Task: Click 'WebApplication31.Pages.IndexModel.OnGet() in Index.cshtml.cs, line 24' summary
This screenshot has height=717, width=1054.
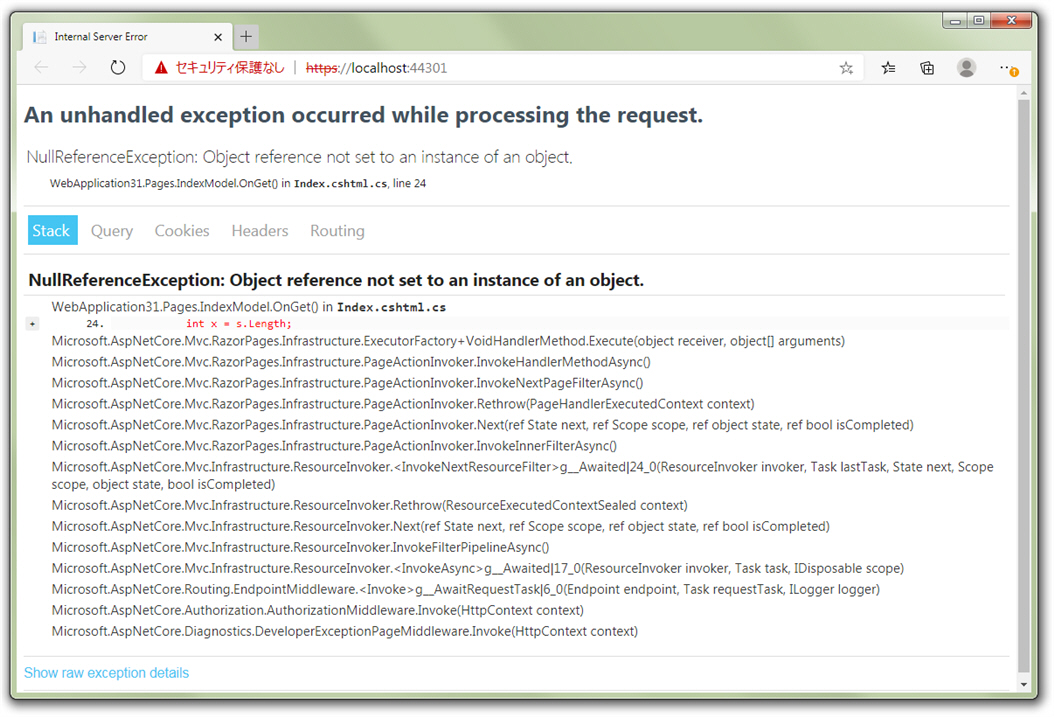Action: coord(238,183)
